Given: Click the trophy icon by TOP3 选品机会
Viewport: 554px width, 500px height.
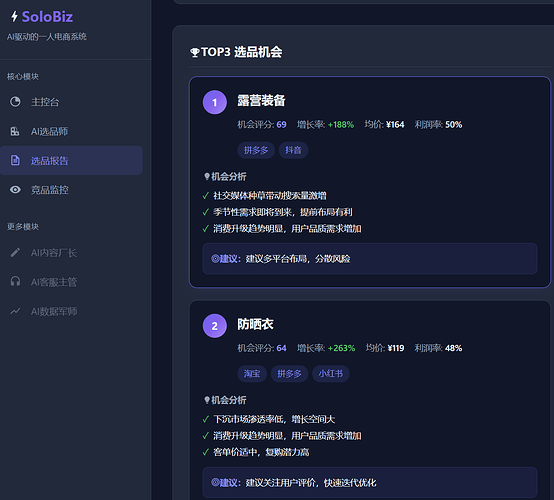Looking at the screenshot, I should click(x=195, y=53).
